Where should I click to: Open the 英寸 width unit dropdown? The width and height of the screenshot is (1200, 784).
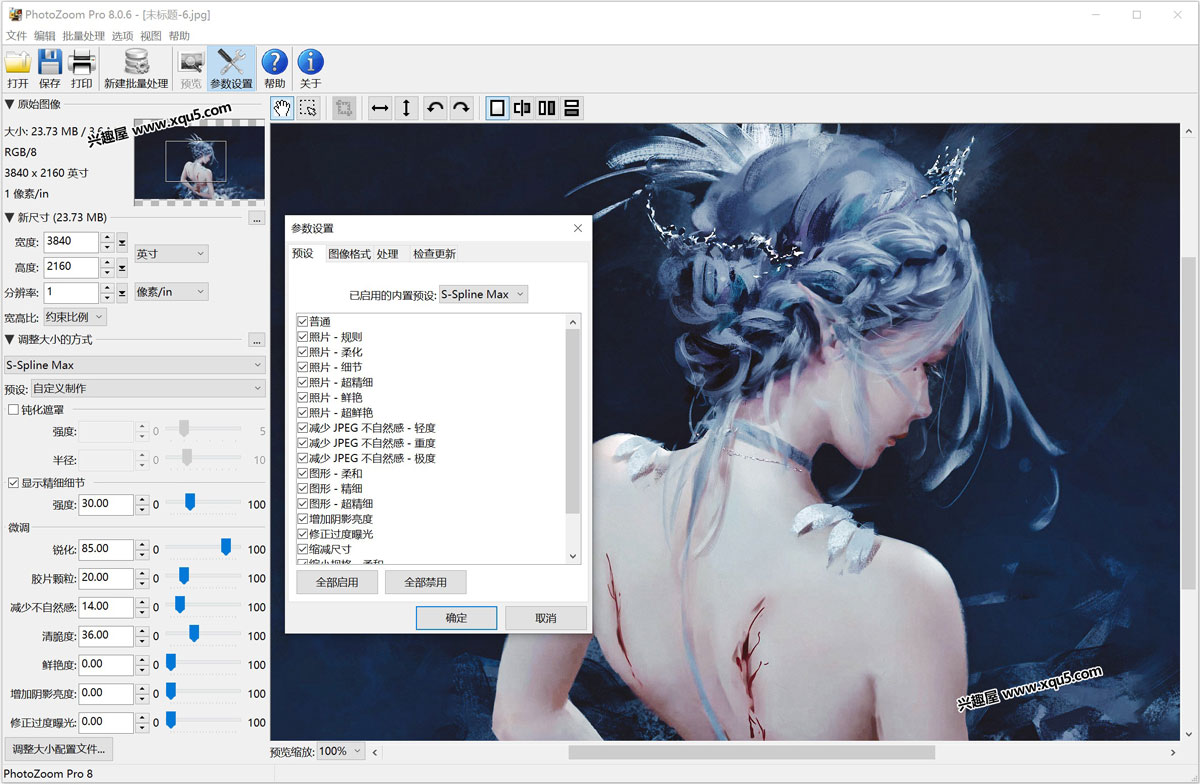[171, 254]
